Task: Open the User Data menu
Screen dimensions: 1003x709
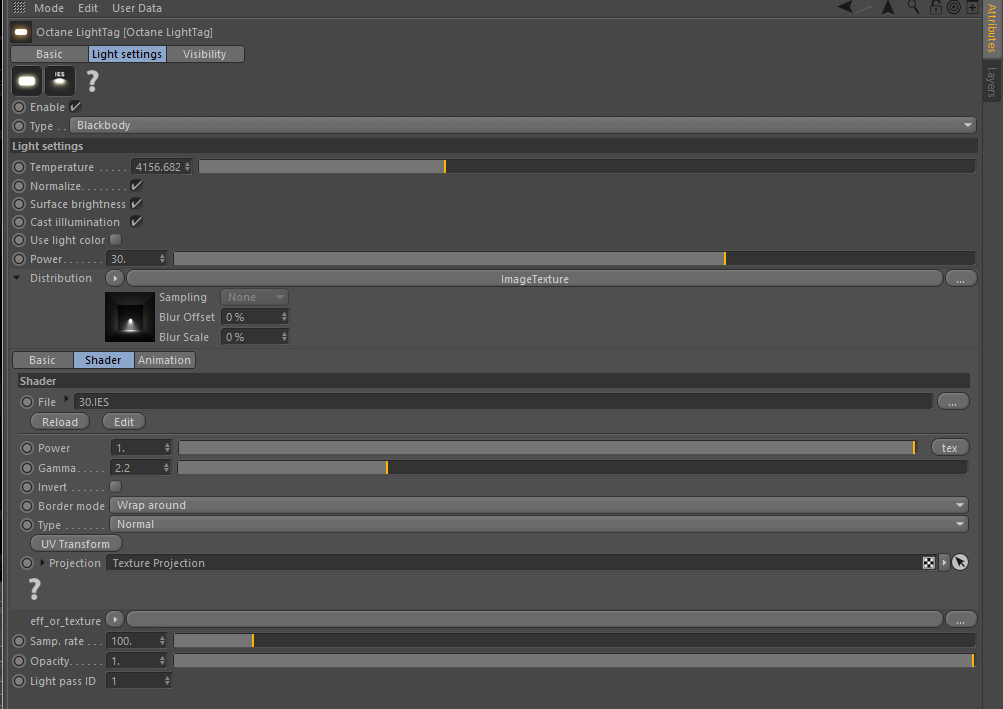Action: [x=137, y=8]
